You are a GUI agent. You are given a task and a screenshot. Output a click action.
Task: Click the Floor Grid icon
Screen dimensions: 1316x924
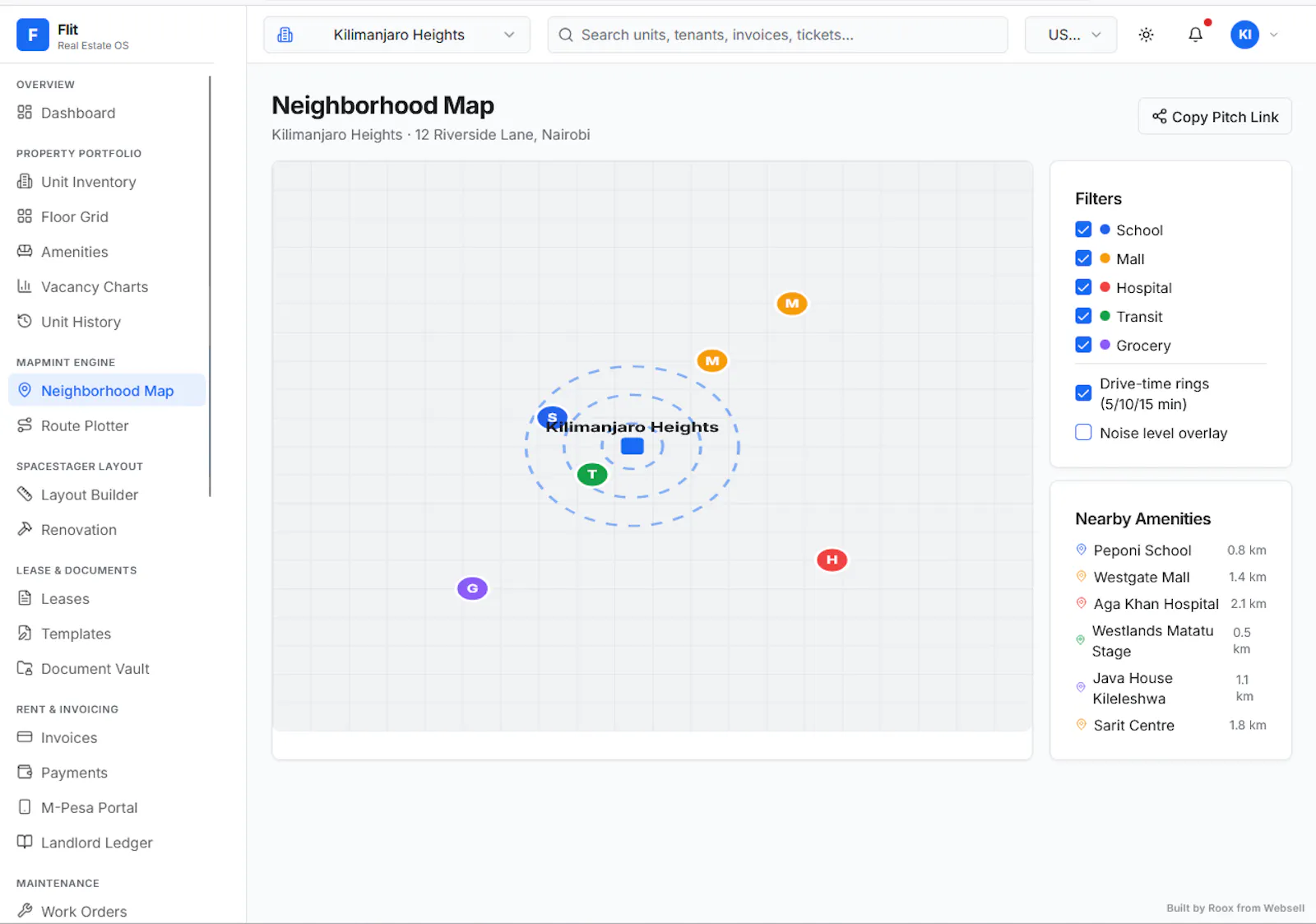[x=25, y=216]
